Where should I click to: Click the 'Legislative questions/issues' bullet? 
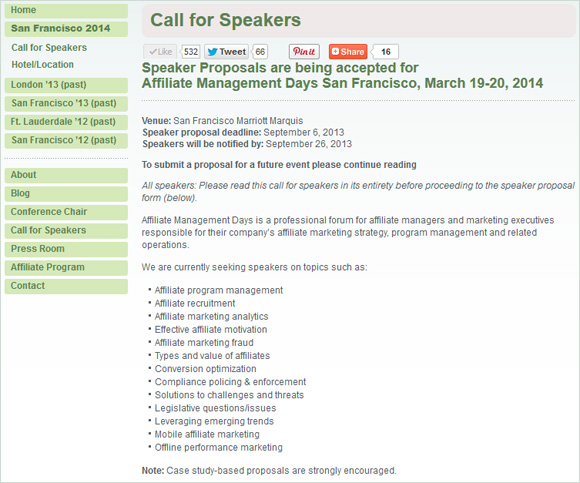click(x=215, y=408)
